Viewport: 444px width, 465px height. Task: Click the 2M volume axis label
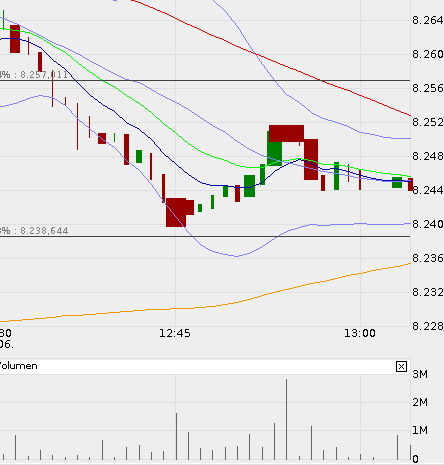420,402
